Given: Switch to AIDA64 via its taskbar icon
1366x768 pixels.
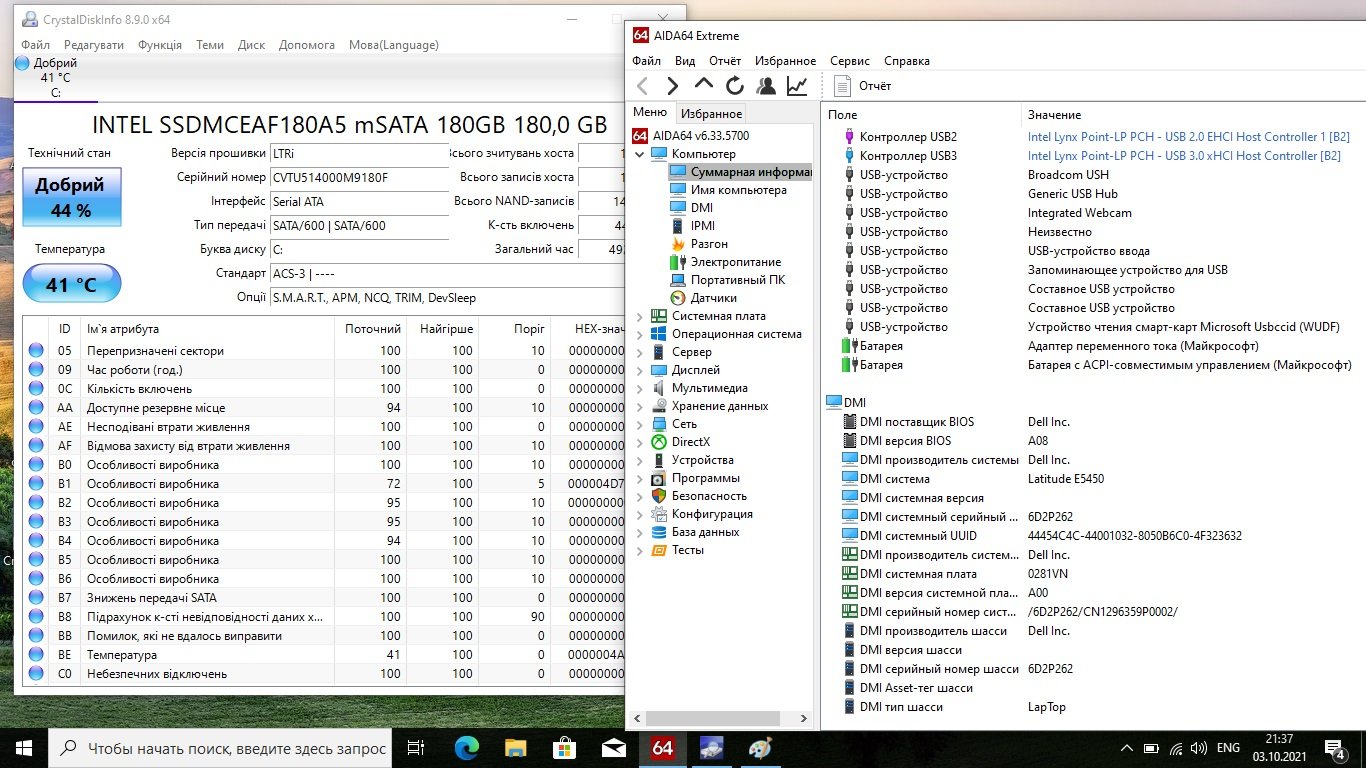Looking at the screenshot, I should click(x=662, y=747).
